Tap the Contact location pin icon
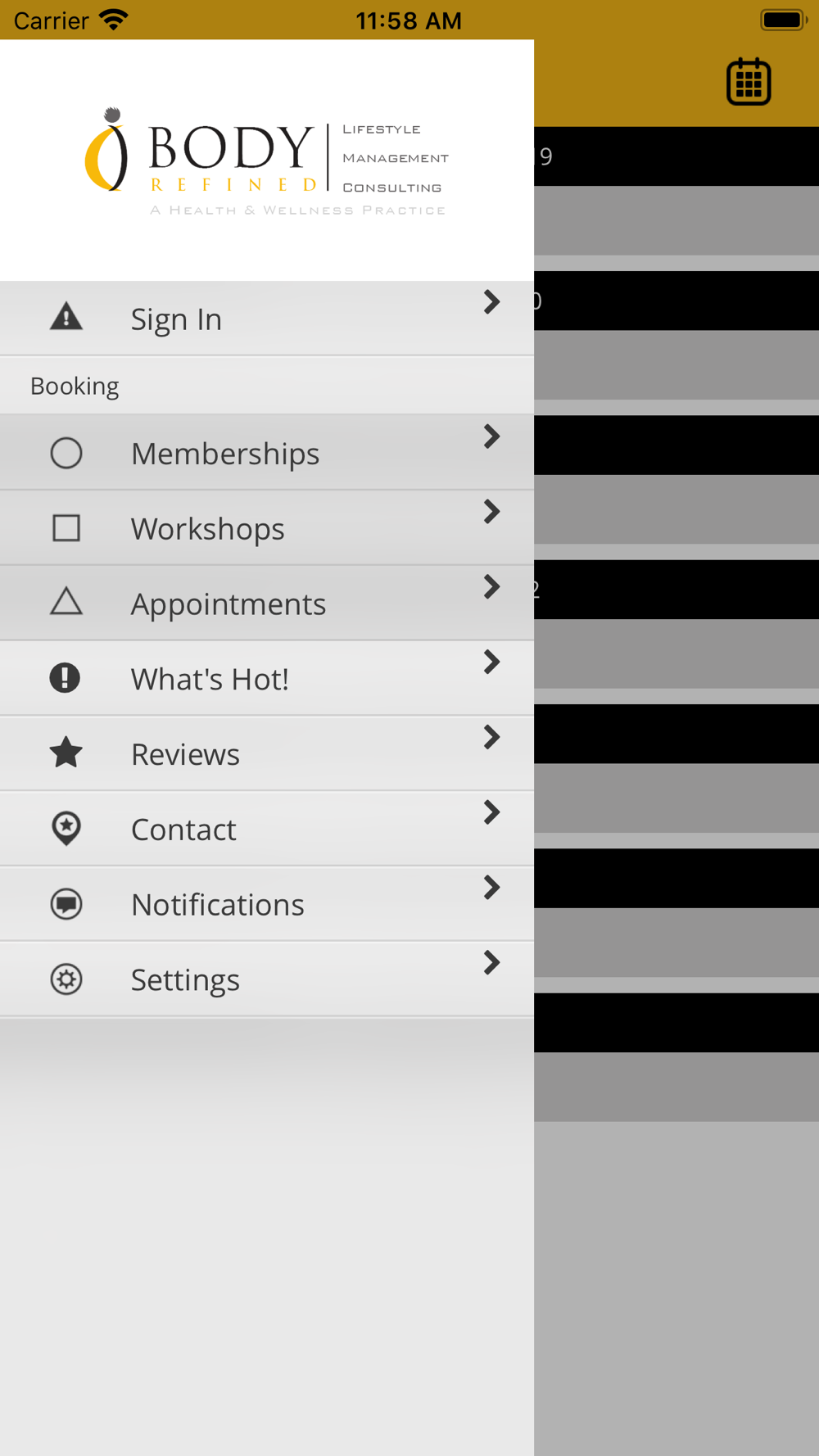Screen dimensions: 819x1456 coord(66,829)
